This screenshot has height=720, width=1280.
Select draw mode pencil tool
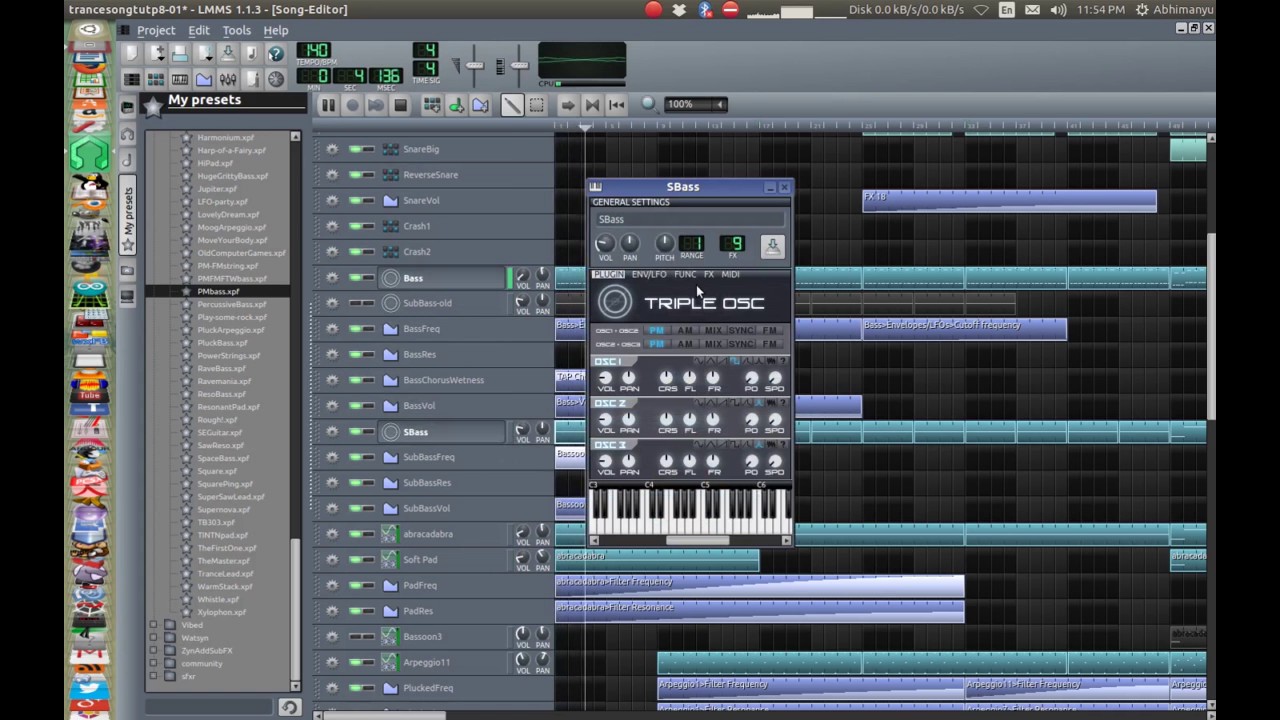[512, 105]
